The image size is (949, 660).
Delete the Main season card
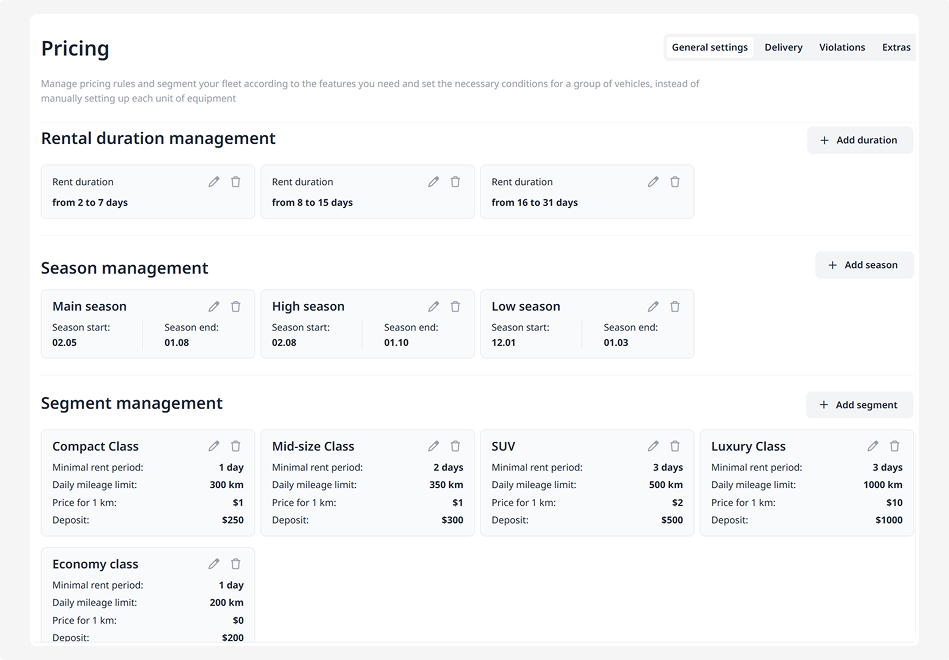[x=236, y=307]
